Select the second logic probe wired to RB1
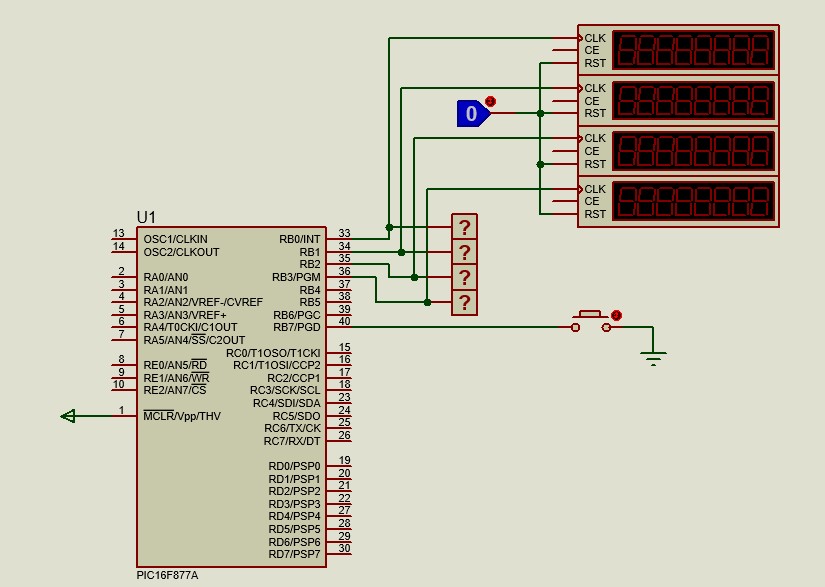825x587 pixels. (465, 252)
